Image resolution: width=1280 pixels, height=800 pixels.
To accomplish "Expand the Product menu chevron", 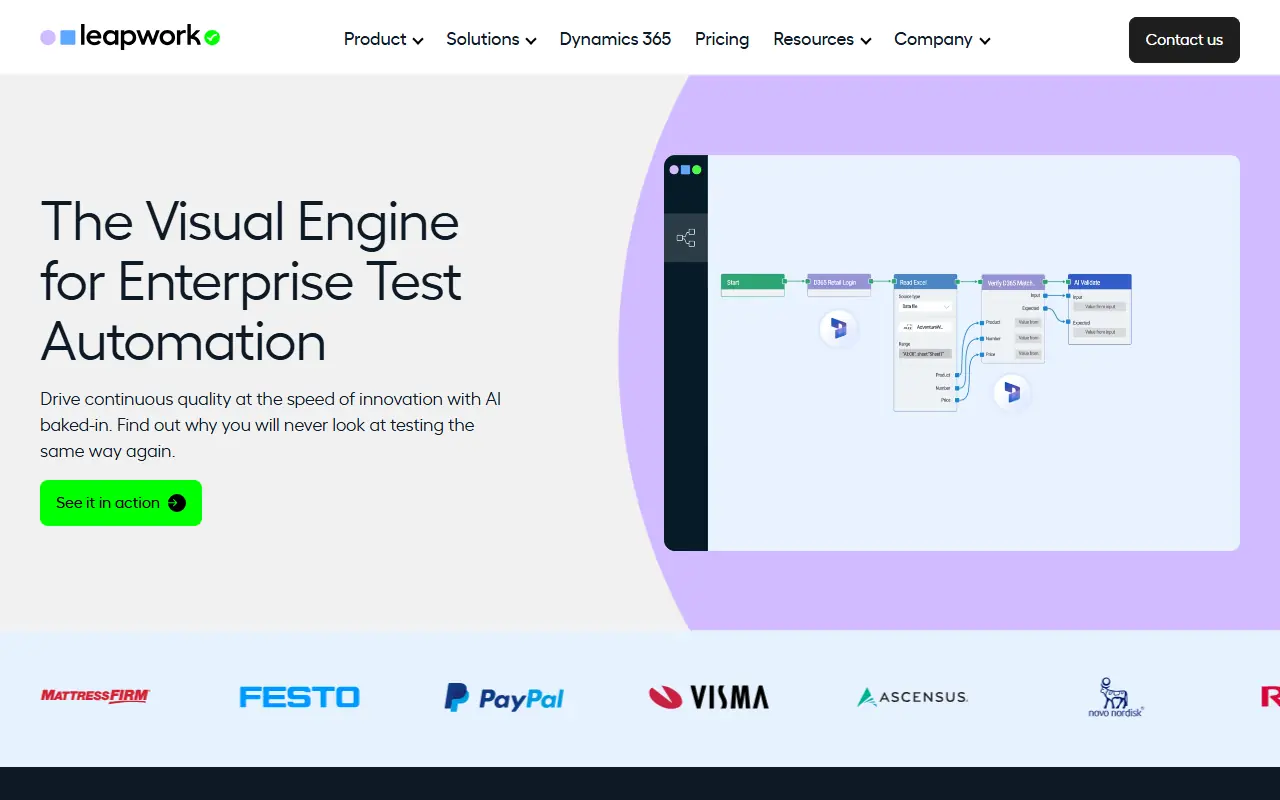I will [418, 41].
